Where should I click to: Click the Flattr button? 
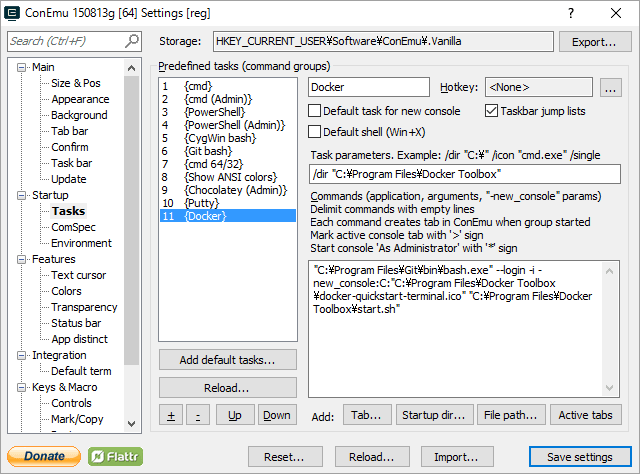pos(116,456)
